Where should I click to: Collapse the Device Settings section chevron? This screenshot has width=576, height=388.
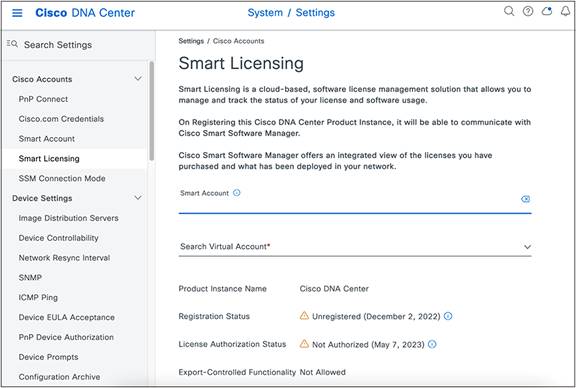(x=138, y=198)
